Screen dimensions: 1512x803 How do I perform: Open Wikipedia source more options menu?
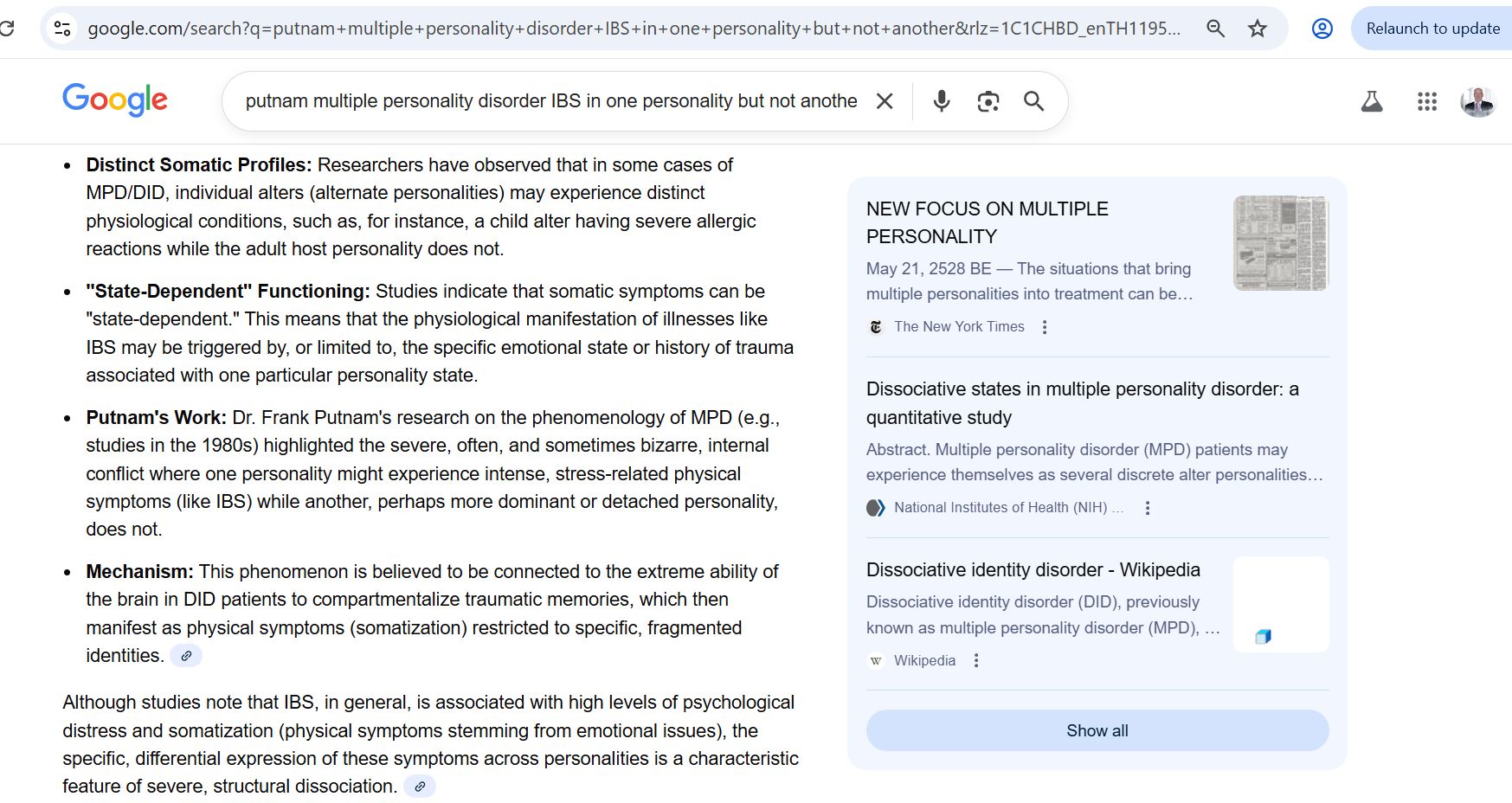point(976,660)
